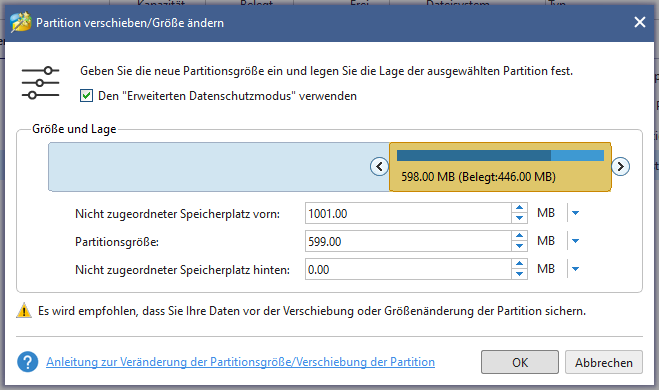Decrease Speicherplatz hinten with down spinner
The width and height of the screenshot is (659, 390).
pyautogui.click(x=519, y=274)
